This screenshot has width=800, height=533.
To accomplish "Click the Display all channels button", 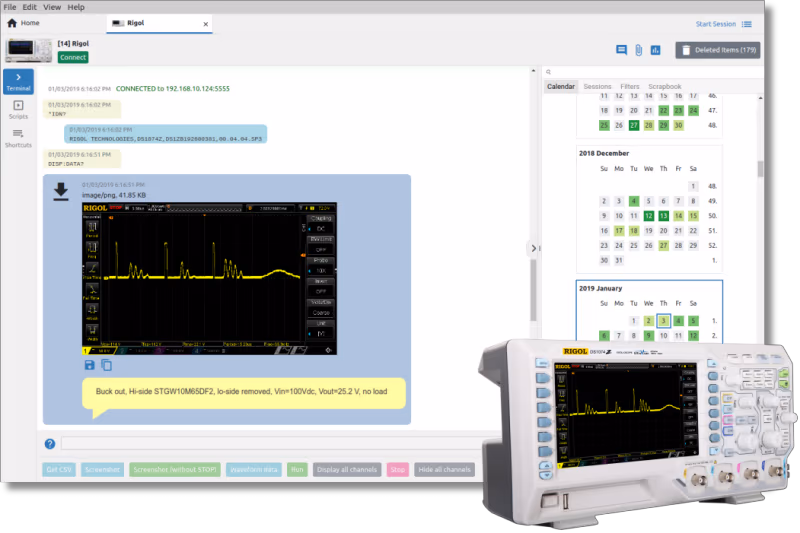I will point(347,470).
